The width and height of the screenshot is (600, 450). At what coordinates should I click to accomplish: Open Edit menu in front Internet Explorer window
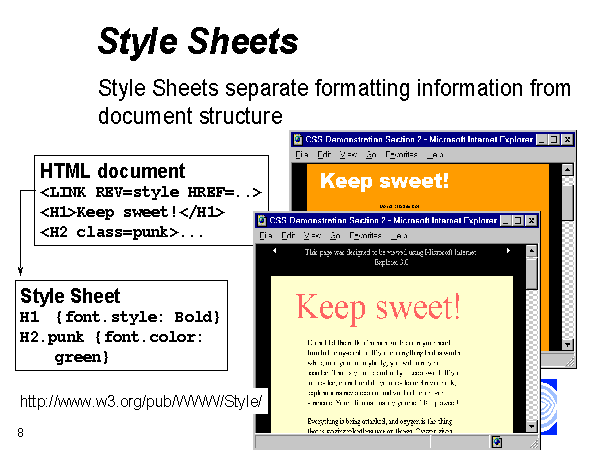[288, 235]
